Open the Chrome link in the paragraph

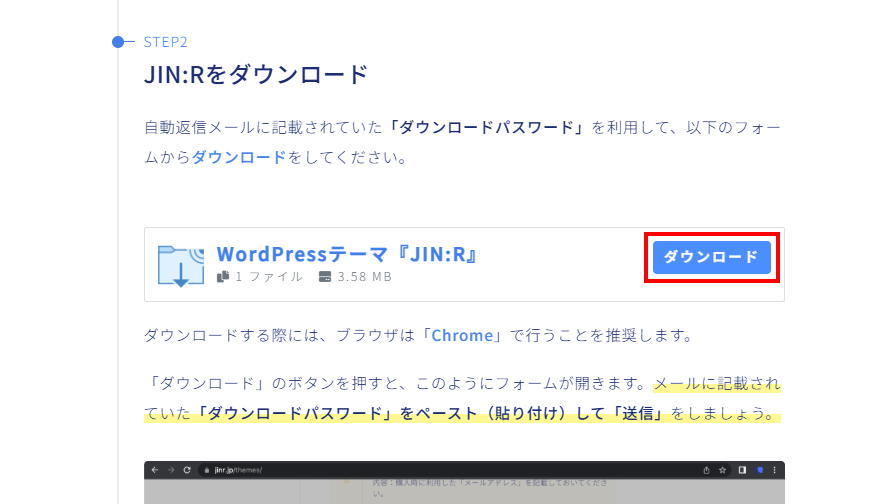(x=462, y=335)
